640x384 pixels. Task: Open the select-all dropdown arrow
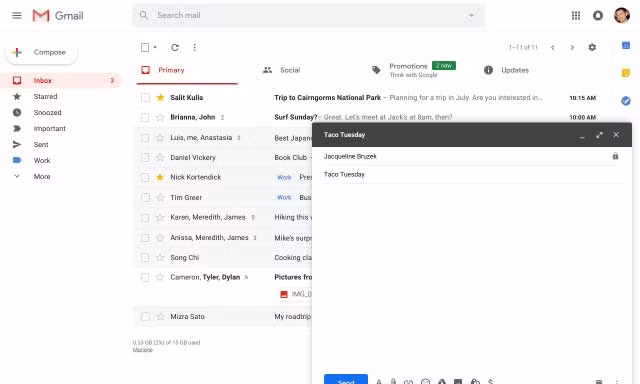click(155, 47)
